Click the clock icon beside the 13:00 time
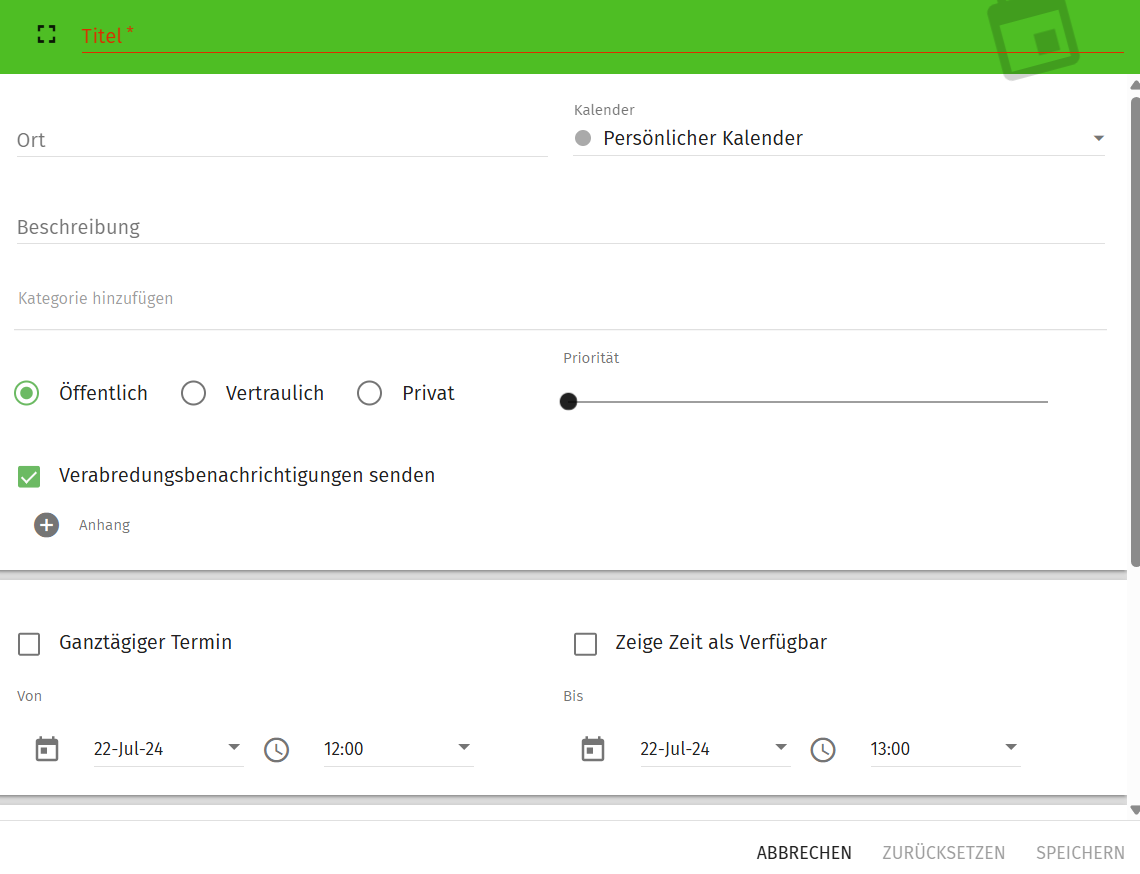1140x874 pixels. [x=824, y=749]
